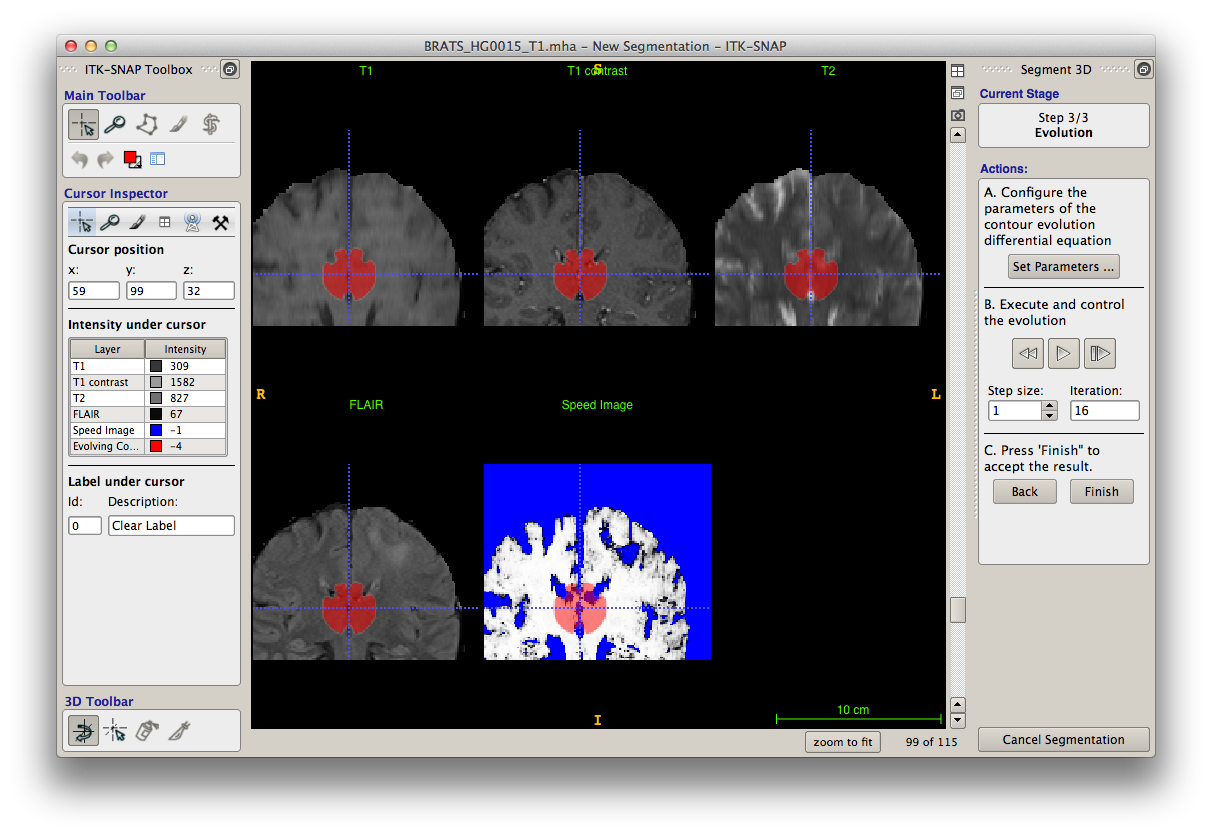Click Cancel Segmentation
1212x836 pixels.
[x=1063, y=739]
